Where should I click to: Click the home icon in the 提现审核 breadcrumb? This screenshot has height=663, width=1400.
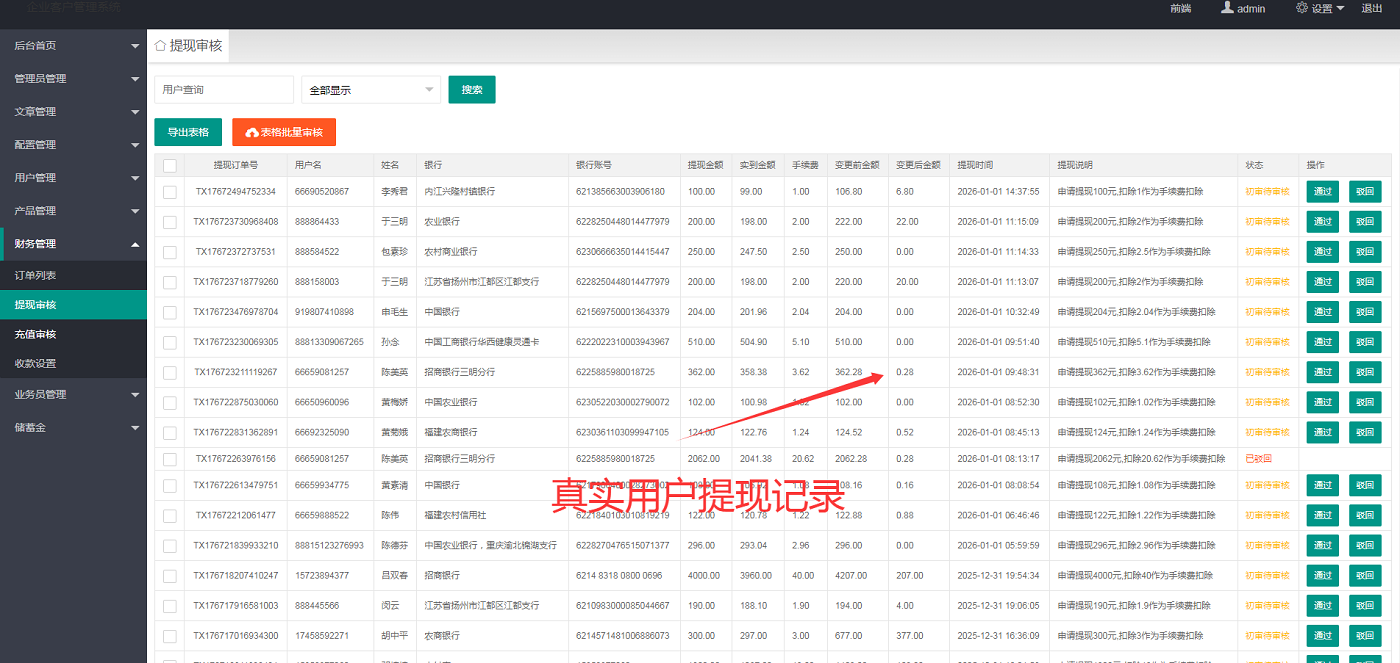tap(159, 45)
